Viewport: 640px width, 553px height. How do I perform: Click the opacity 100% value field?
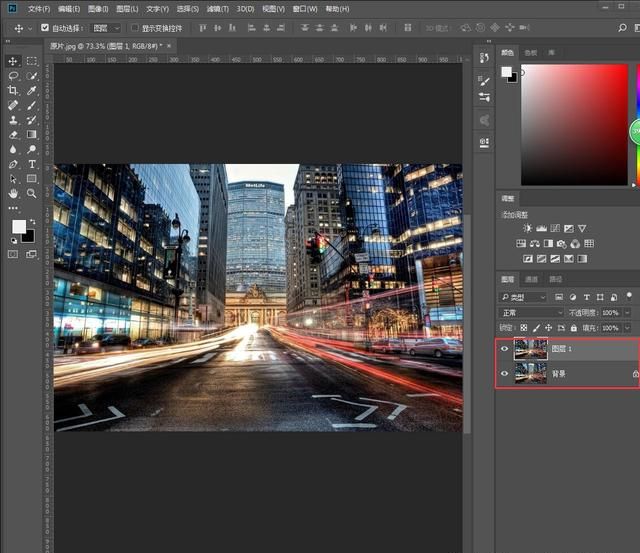click(x=611, y=313)
